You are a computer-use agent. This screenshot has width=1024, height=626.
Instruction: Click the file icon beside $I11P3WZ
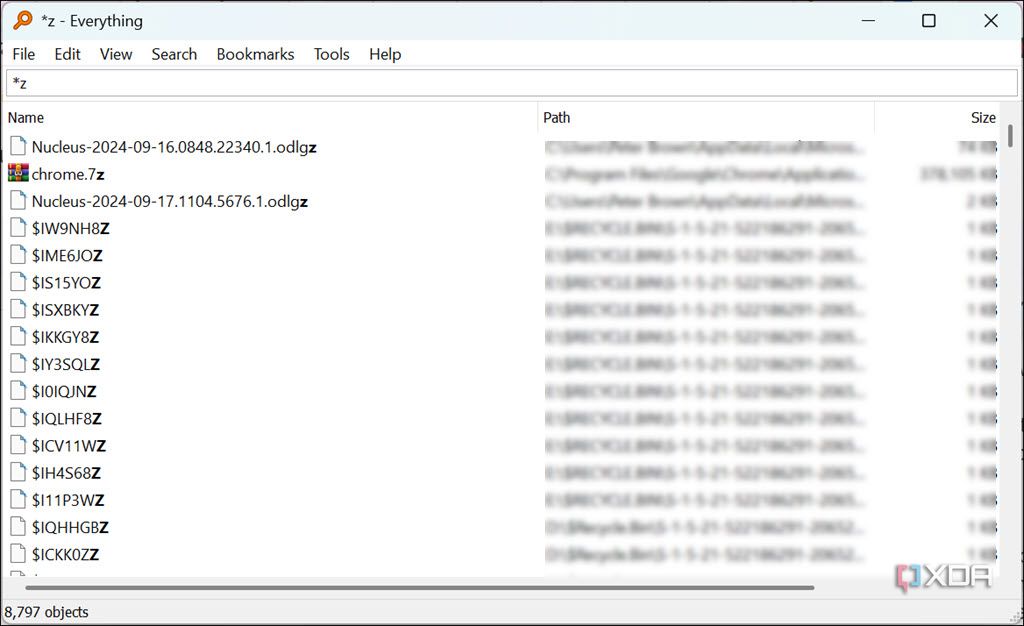18,499
